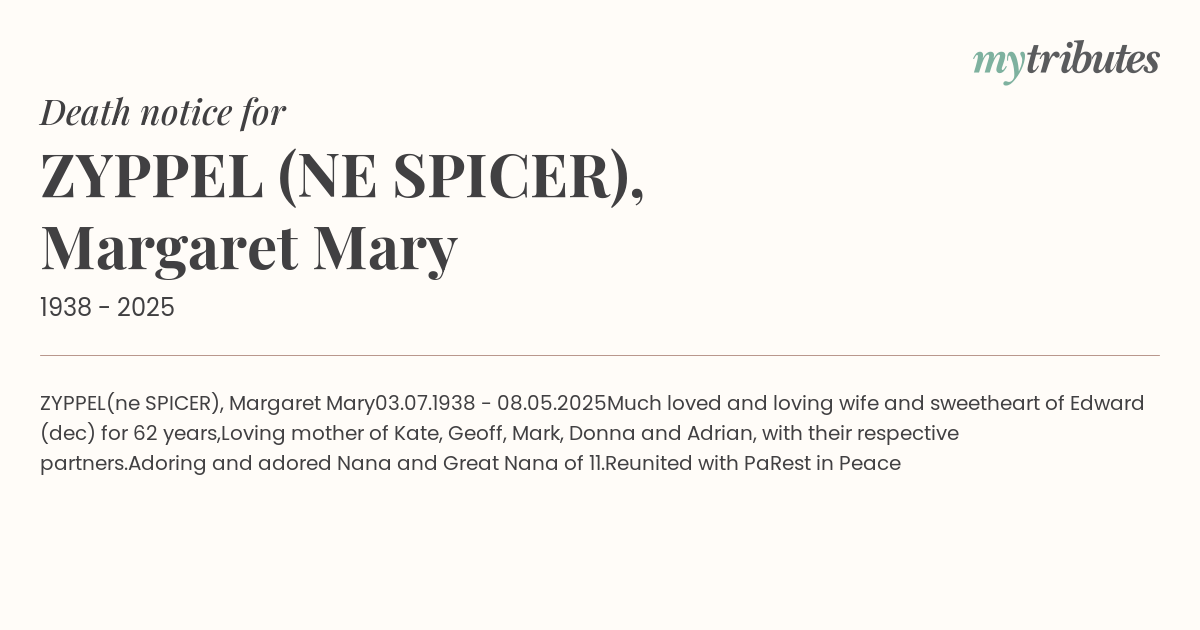The height and width of the screenshot is (630, 1200).
Task: Click the "Margaret Mary" name heading
Action: 249,248
